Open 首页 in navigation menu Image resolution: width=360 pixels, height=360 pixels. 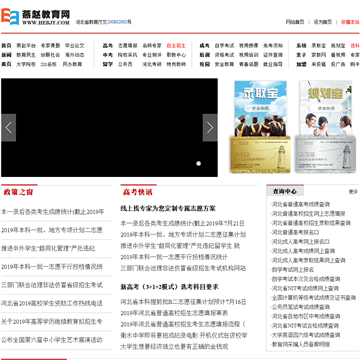click(6, 46)
